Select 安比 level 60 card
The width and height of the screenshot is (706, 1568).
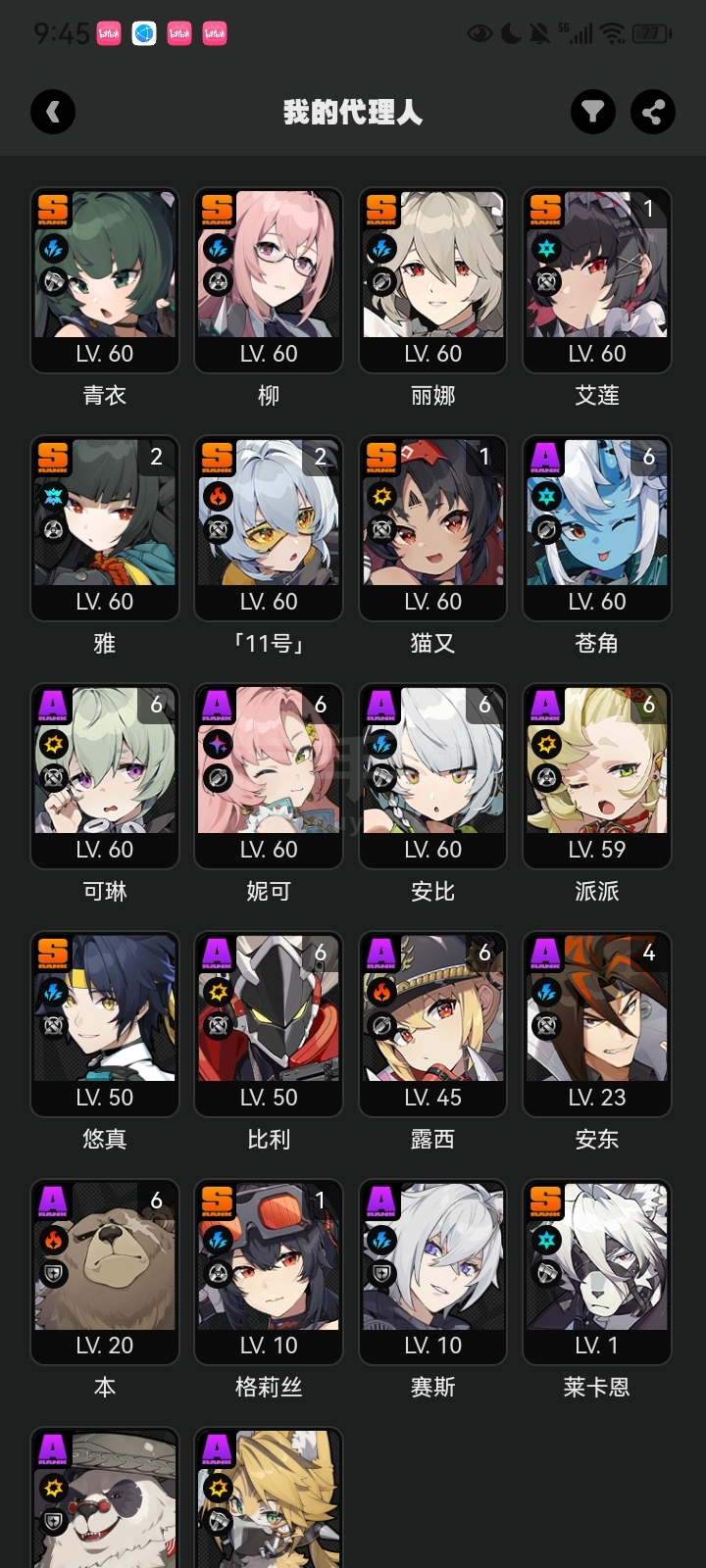432,776
